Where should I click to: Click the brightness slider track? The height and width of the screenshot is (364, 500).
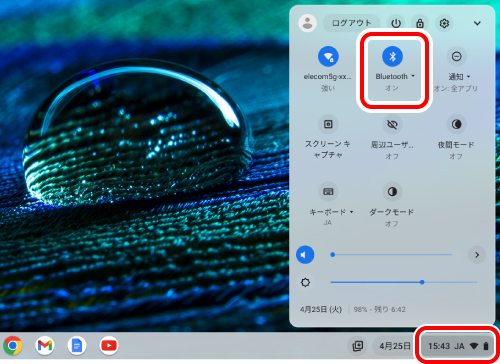[x=403, y=282]
